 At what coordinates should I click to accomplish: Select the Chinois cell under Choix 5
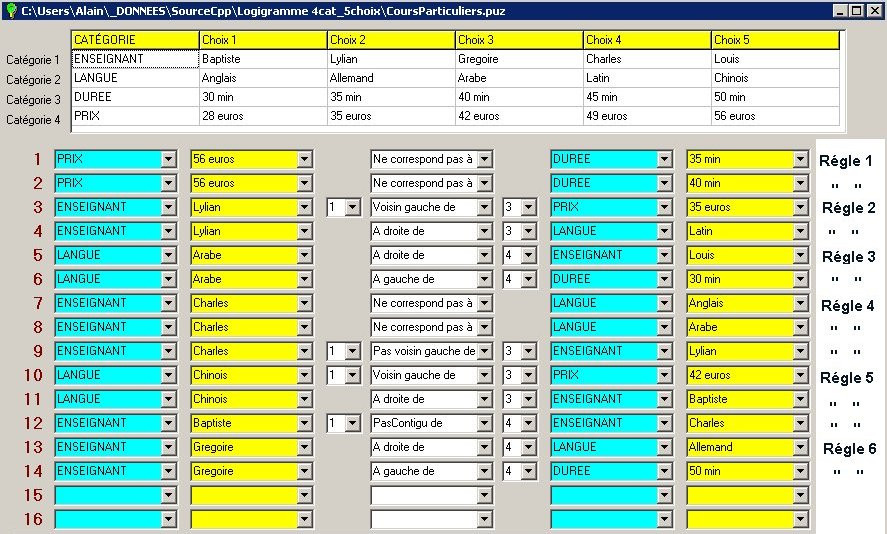coord(775,78)
